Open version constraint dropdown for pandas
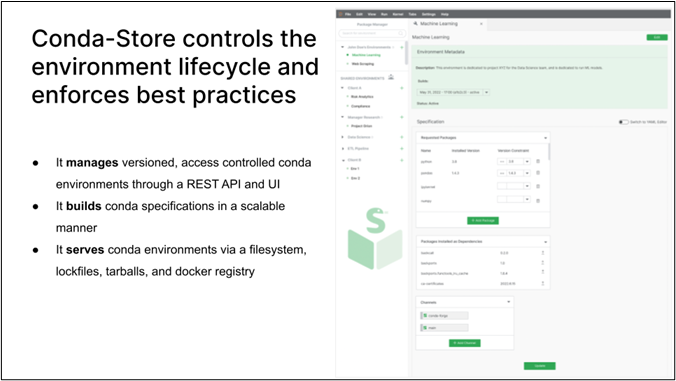This screenshot has width=676, height=381. click(527, 173)
